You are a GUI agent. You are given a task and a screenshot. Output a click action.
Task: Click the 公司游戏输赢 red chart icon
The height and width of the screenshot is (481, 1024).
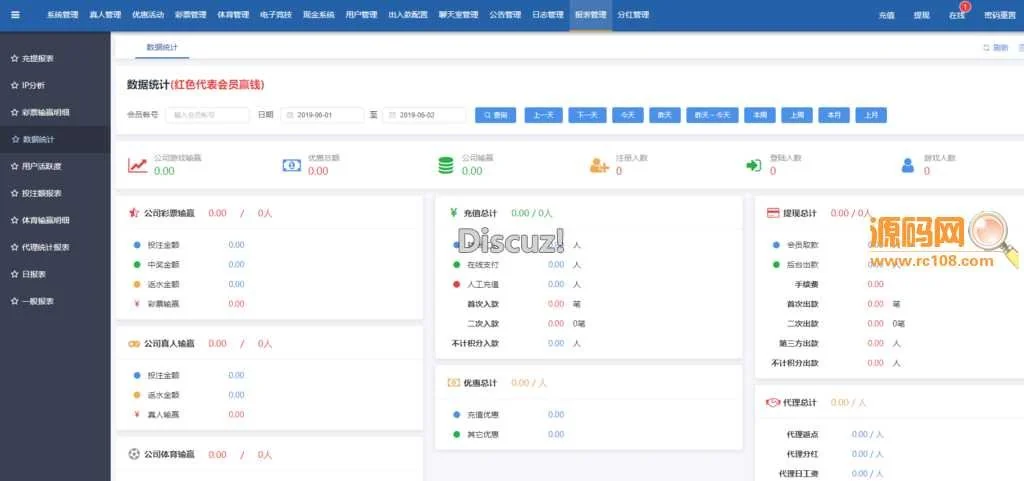click(x=138, y=165)
